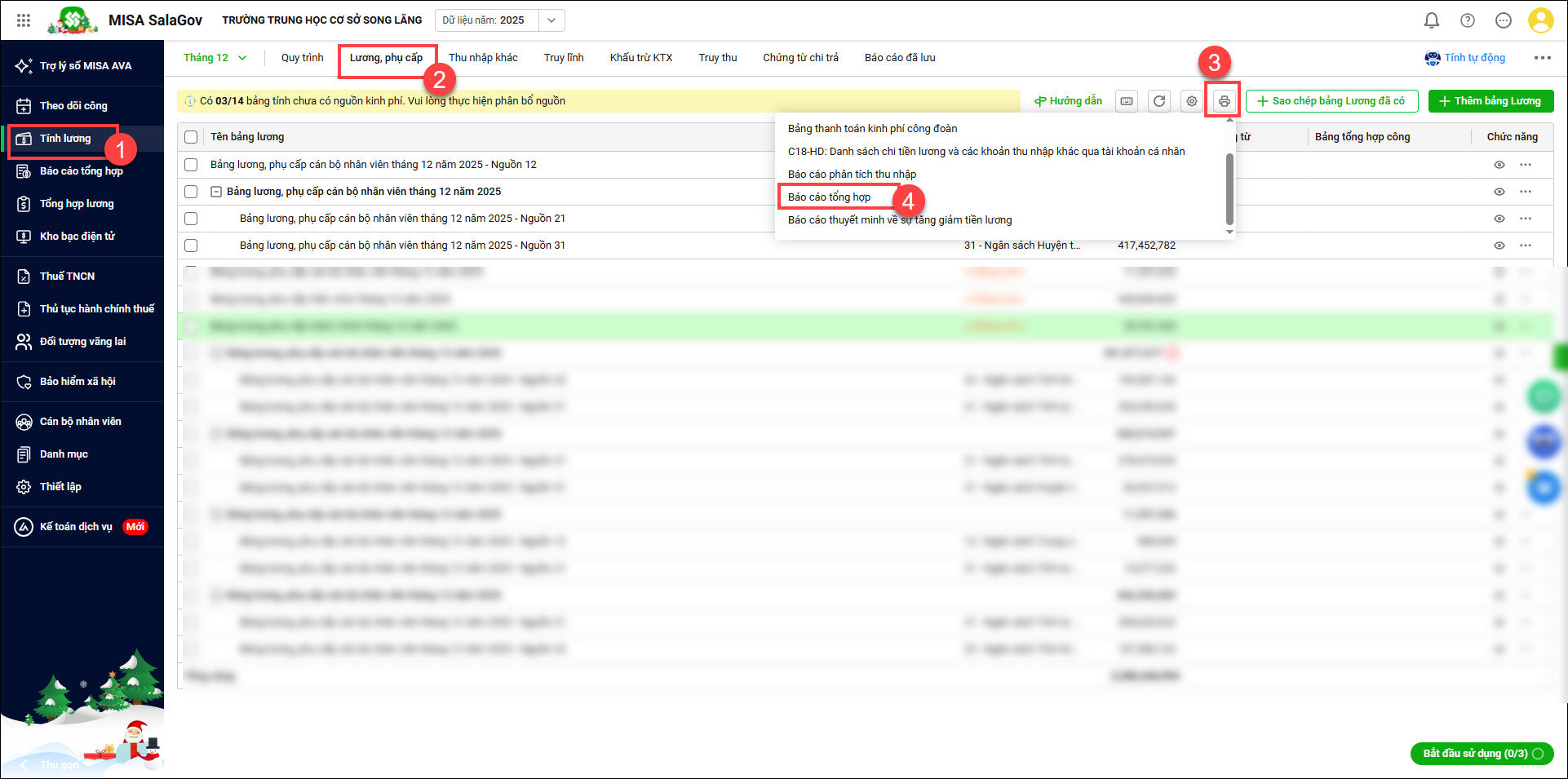
Task: Select Báo cáo tổng hợp from print menu
Action: (829, 197)
